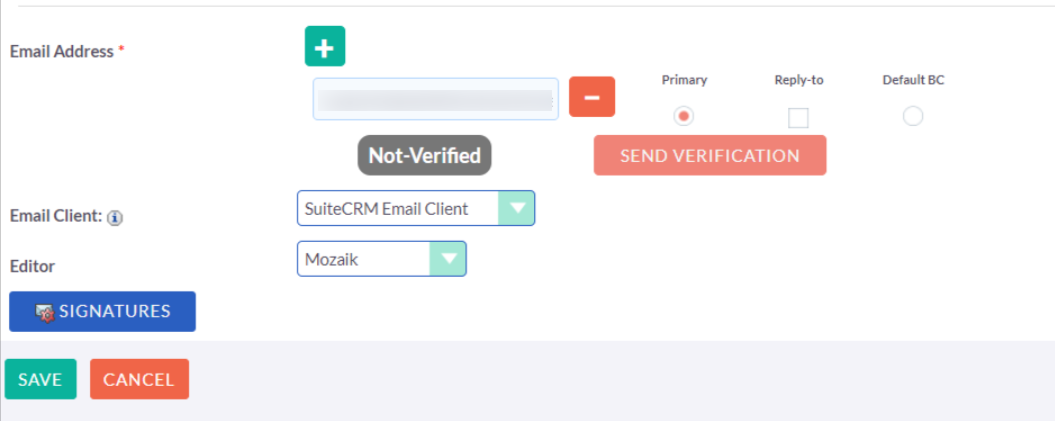Viewport: 1055px width, 421px height.
Task: Click the Email Client label text
Action: (55, 215)
